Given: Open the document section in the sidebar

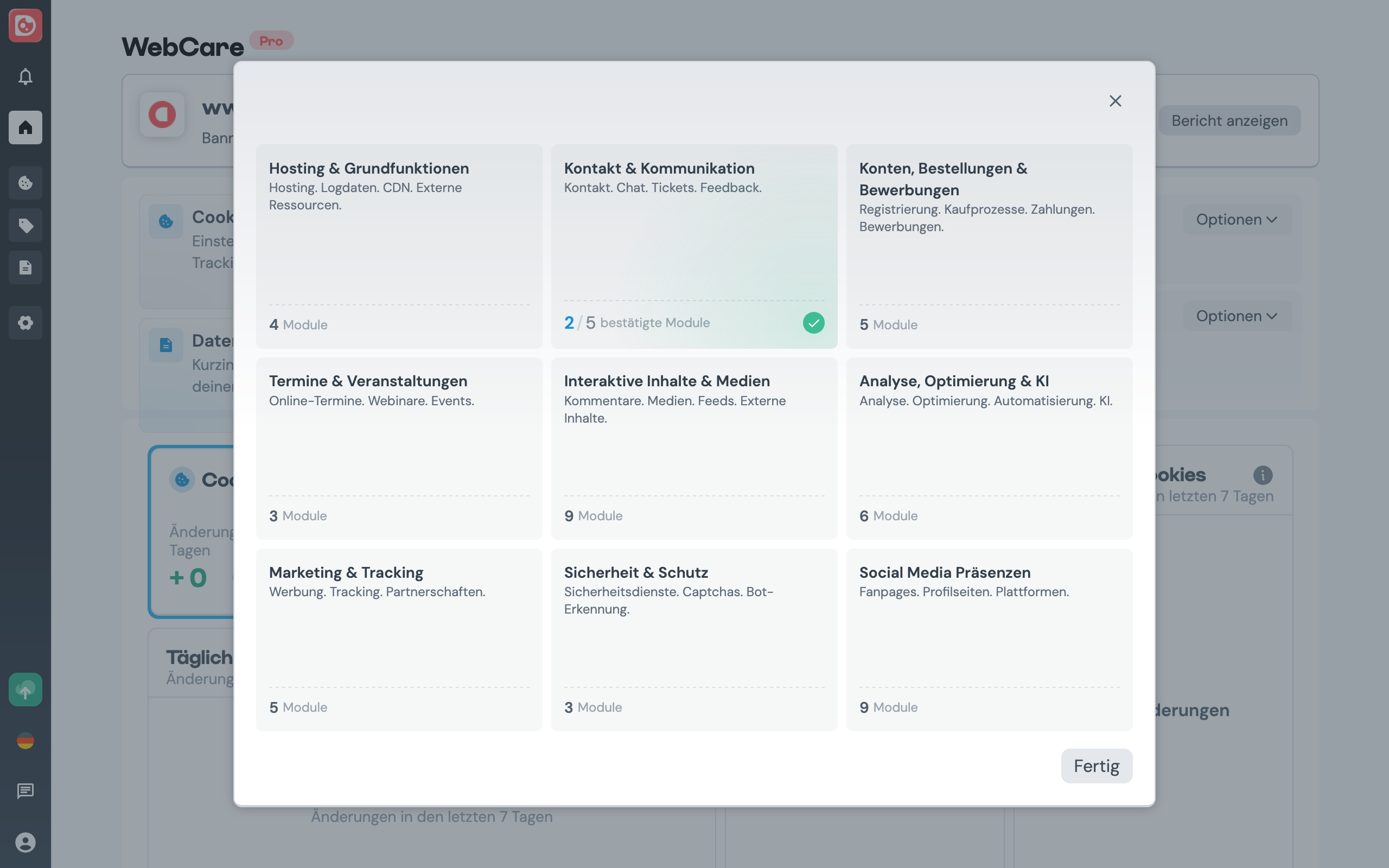Looking at the screenshot, I should coord(26,267).
